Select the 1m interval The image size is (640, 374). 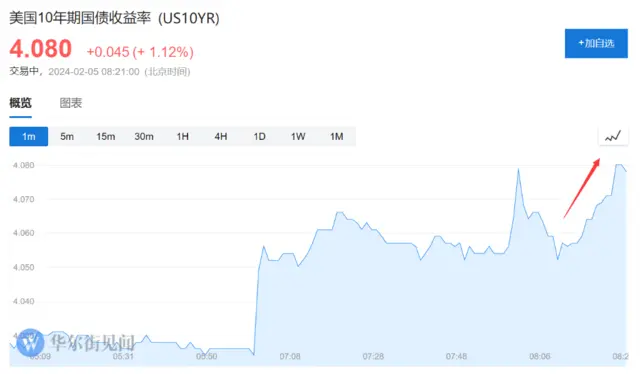tap(29, 136)
